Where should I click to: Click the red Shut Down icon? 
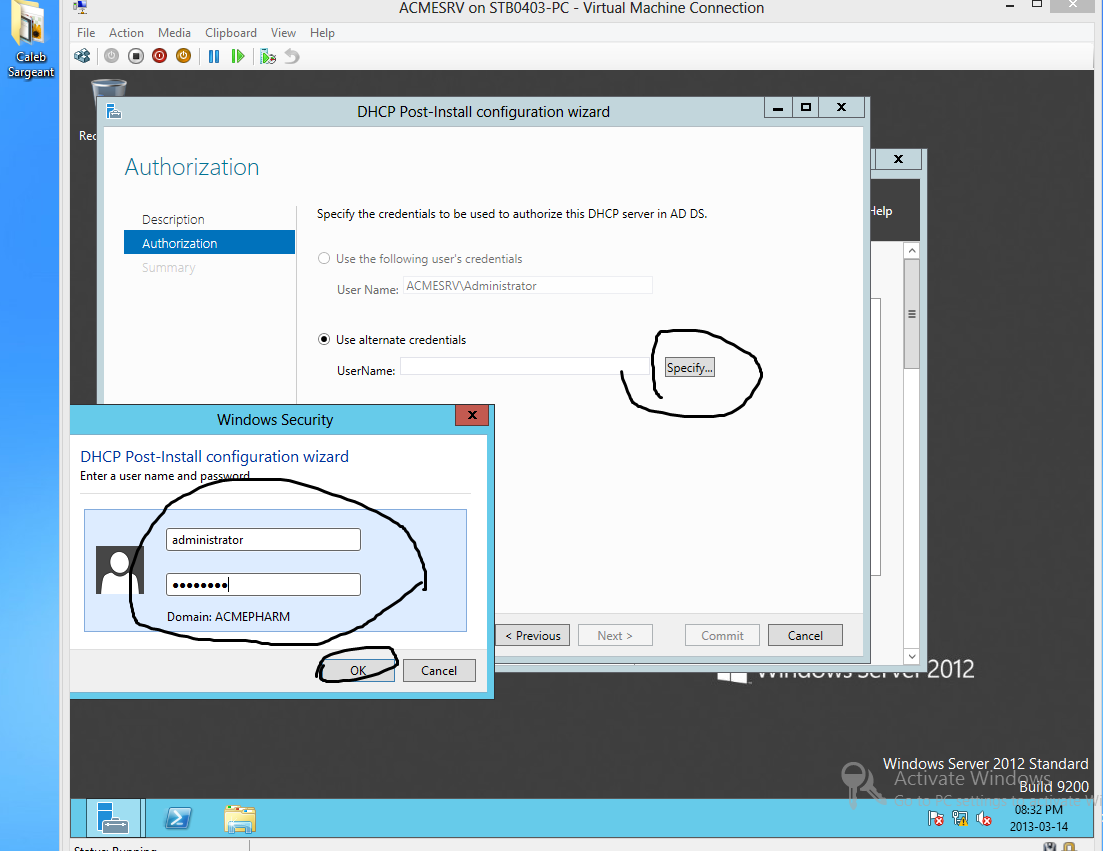tap(160, 56)
